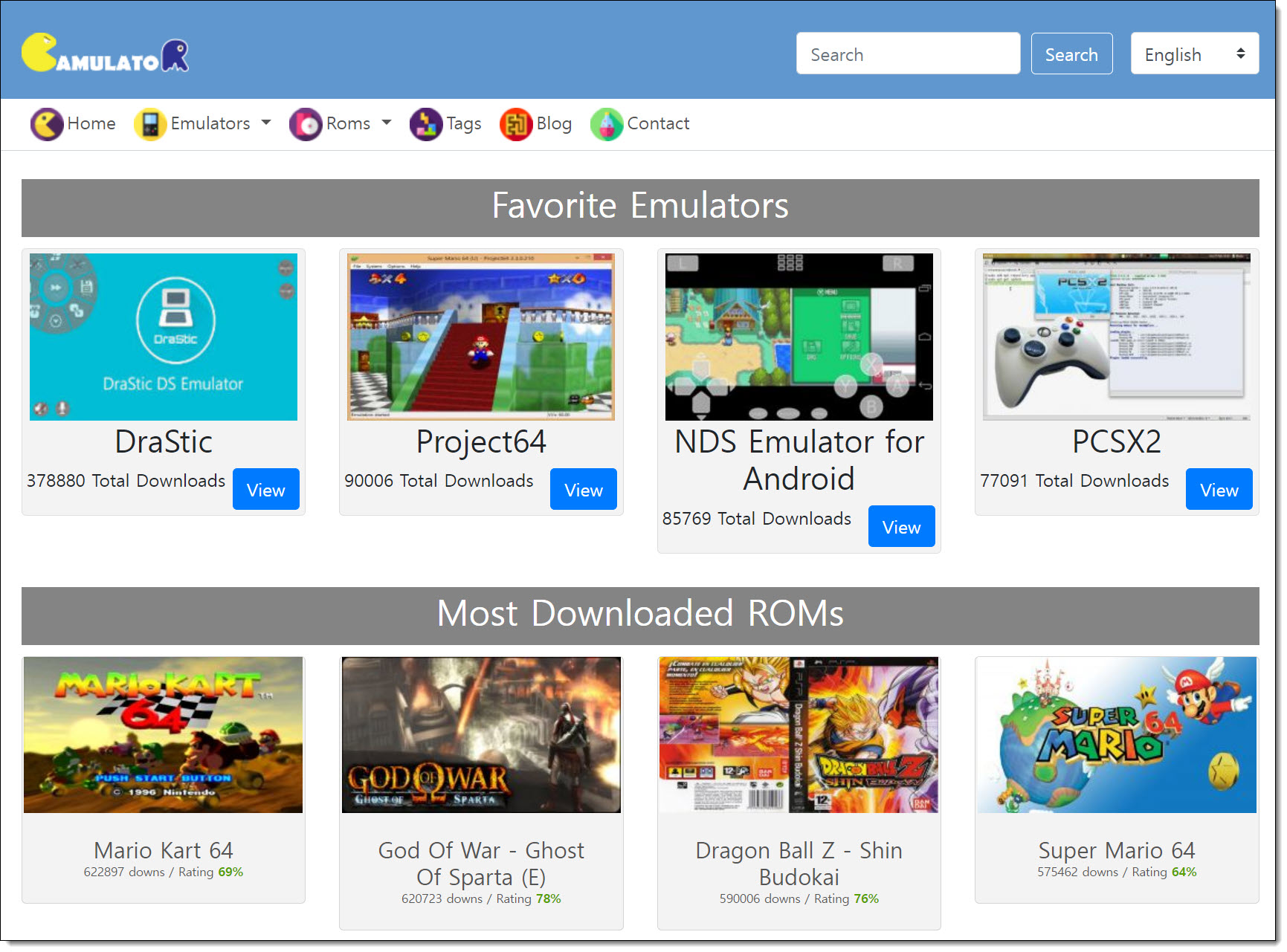Click the Mario Kart 64 title
Image resolution: width=1287 pixels, height=952 pixels.
click(164, 849)
